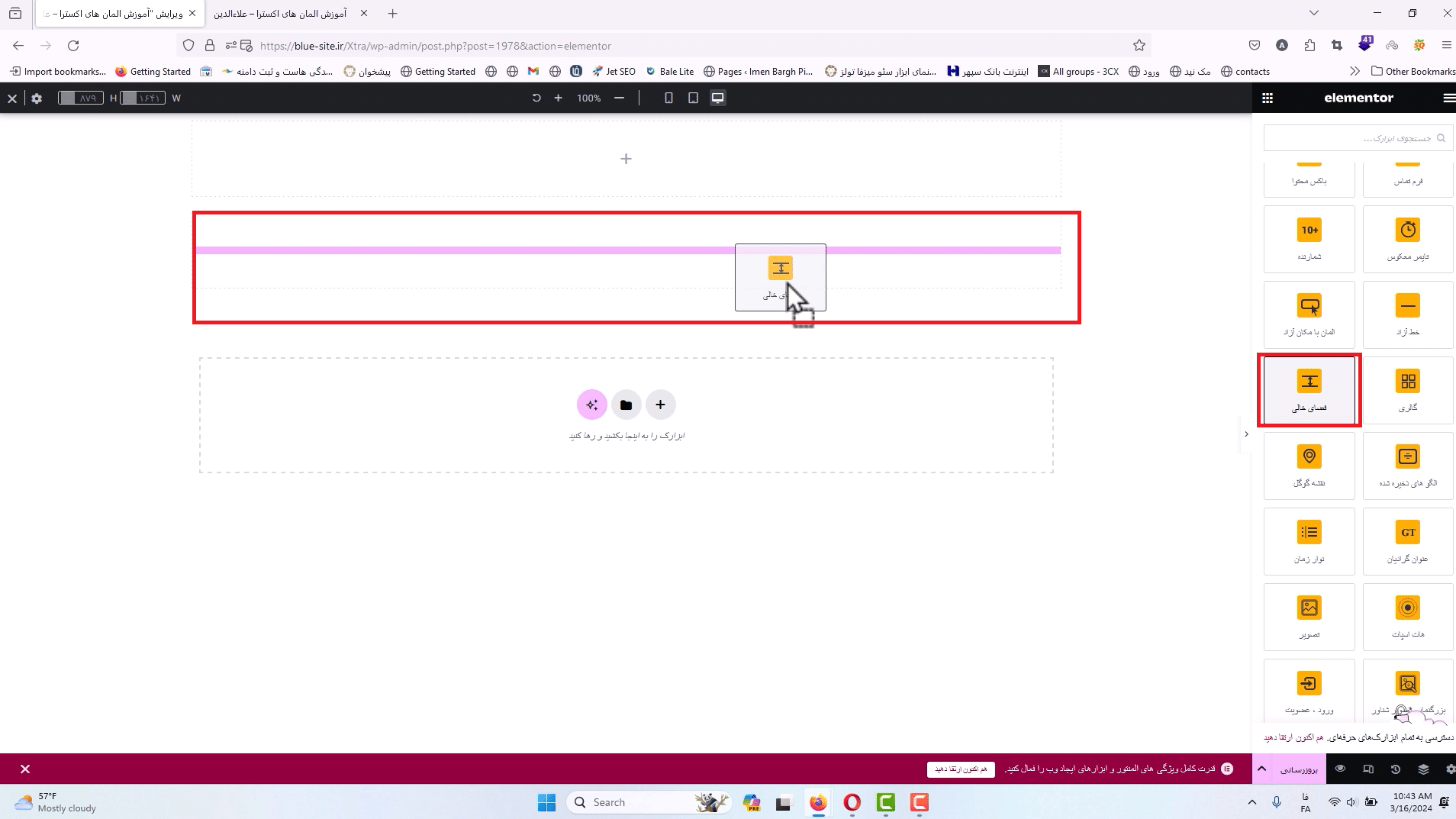1456x819 pixels.
Task: Pick the Counter widget labeled 10+
Action: (x=1309, y=239)
